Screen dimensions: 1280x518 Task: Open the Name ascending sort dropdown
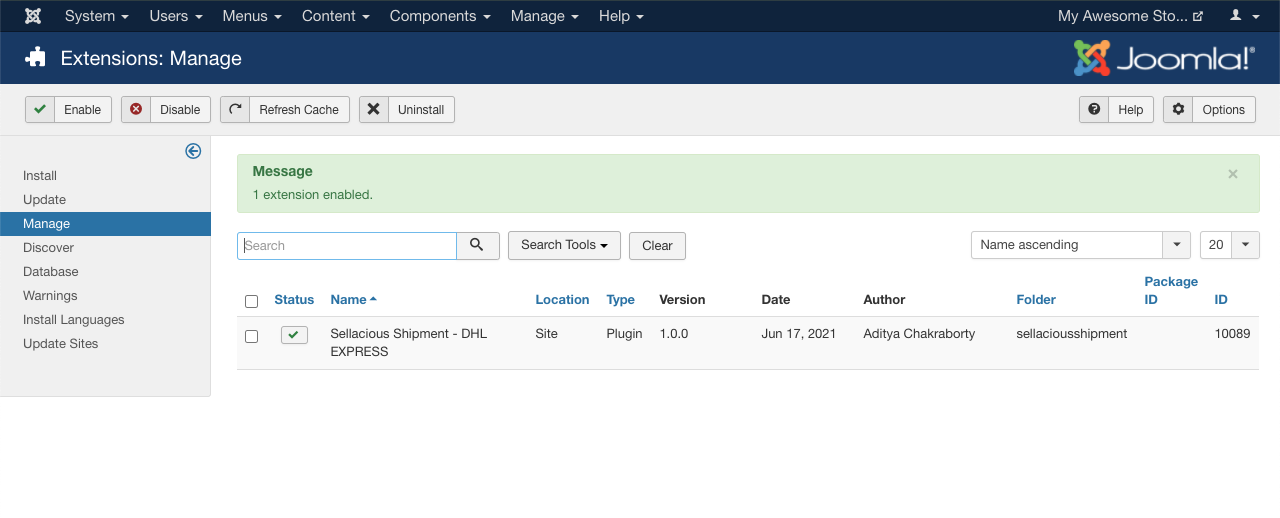(x=1081, y=245)
